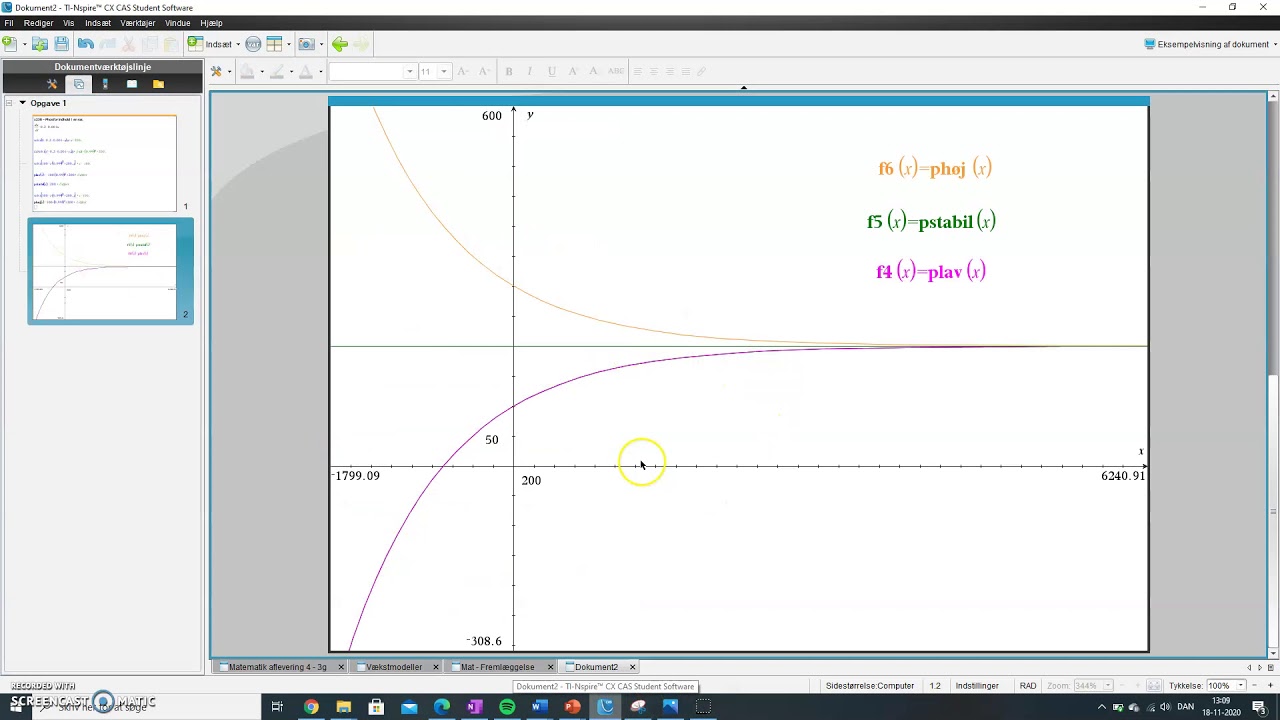Open the document tools wrench icon in the sidebar

pos(53,84)
